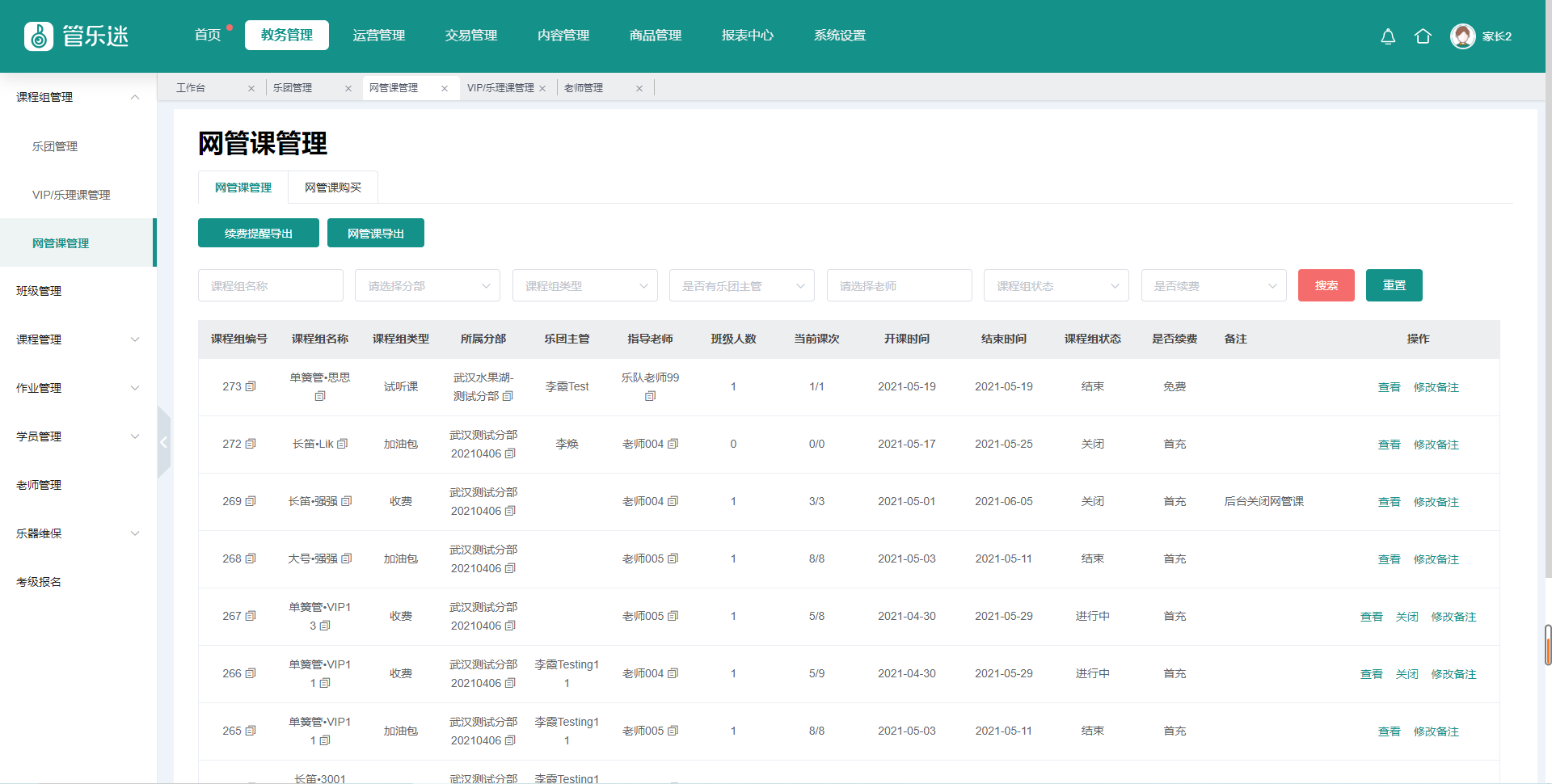Click the 课程组名称 input field
The image size is (1552, 784).
pos(270,285)
